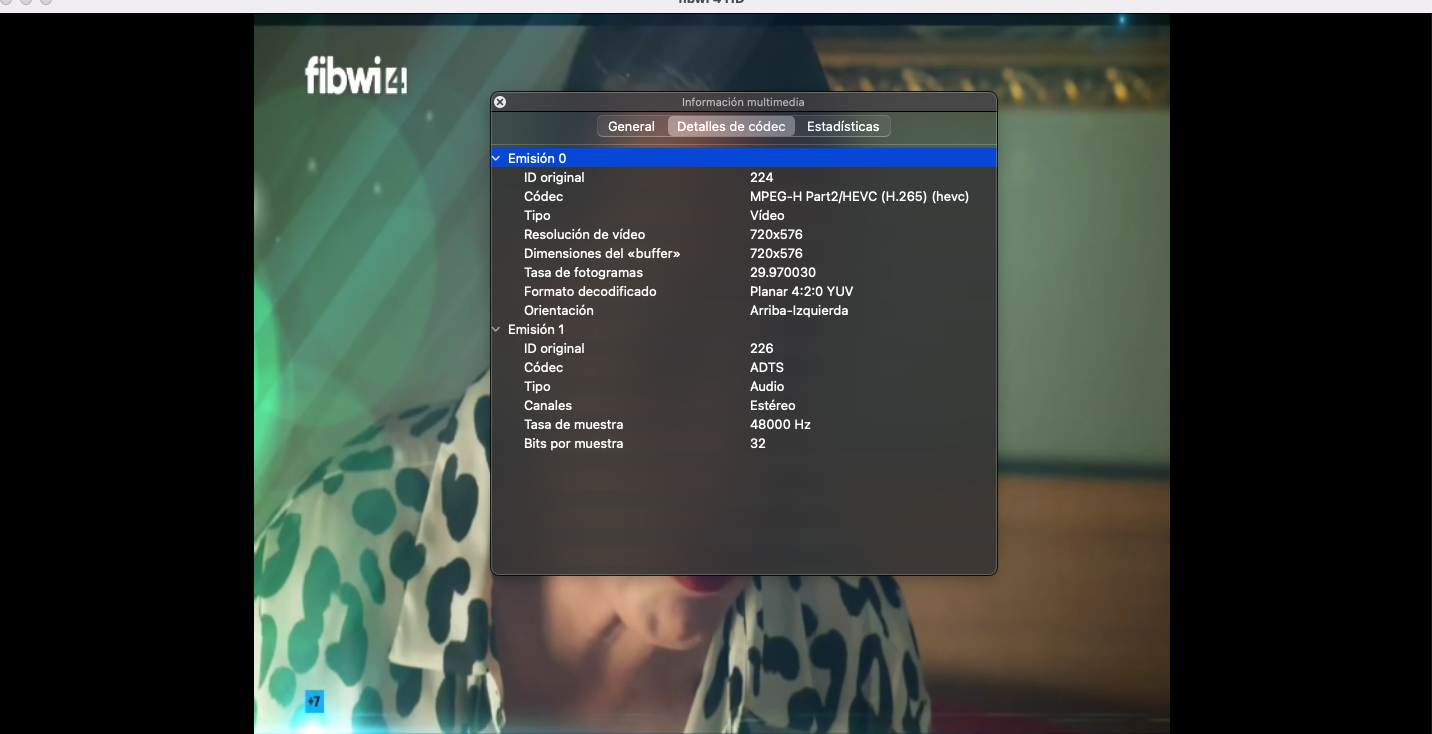
Task: Click the +7 age rating badge
Action: coord(314,701)
